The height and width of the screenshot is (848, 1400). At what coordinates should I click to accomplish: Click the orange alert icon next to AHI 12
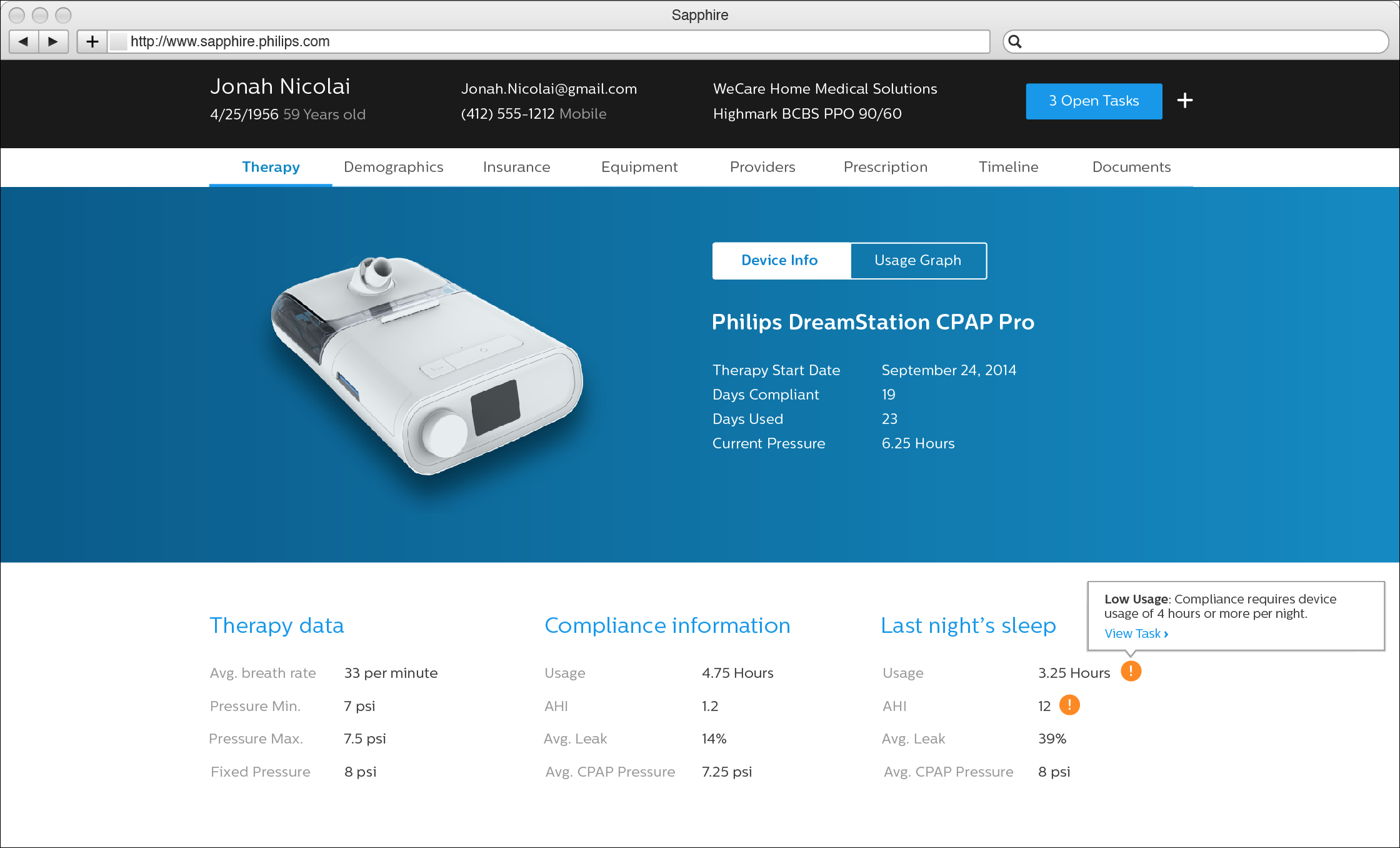tap(1069, 705)
